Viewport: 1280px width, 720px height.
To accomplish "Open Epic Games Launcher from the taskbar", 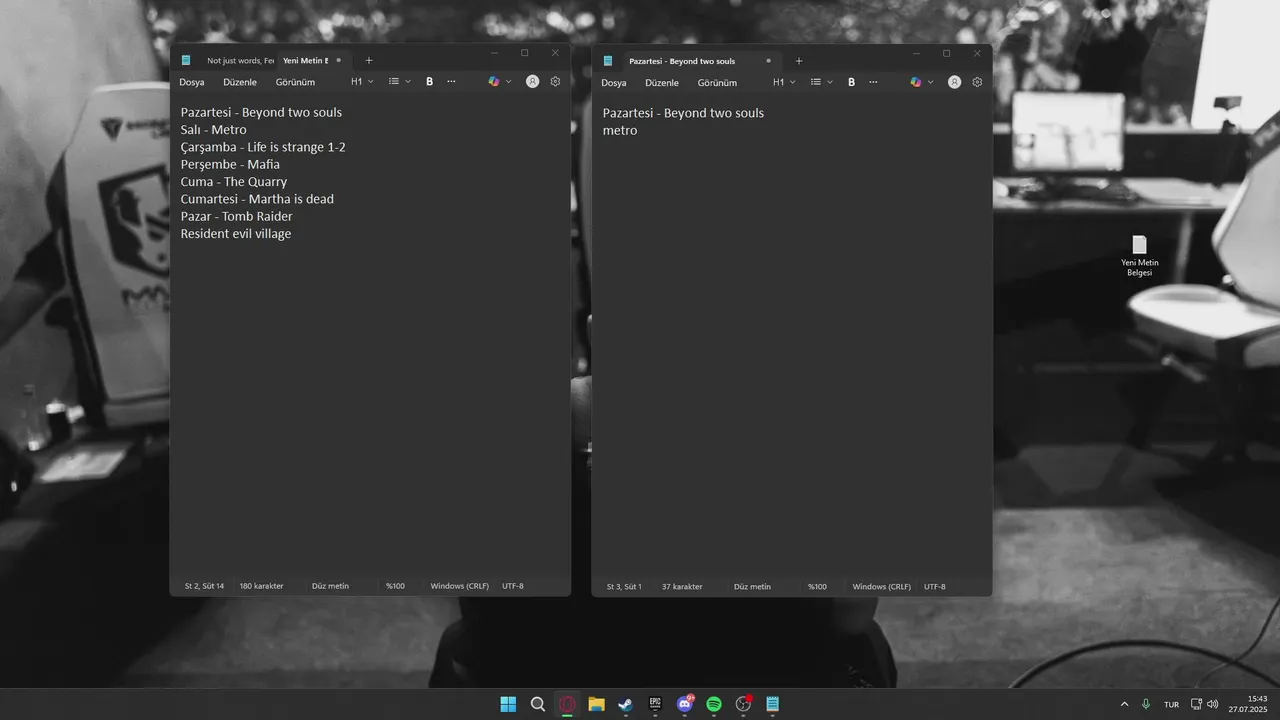I will 655,704.
